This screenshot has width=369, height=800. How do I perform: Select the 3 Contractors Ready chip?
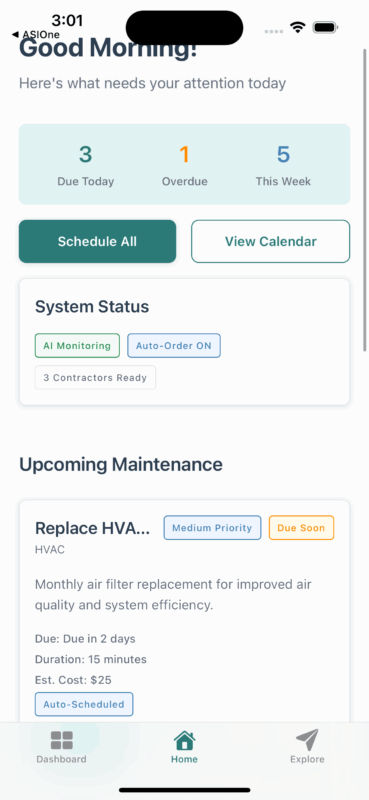tap(95, 378)
